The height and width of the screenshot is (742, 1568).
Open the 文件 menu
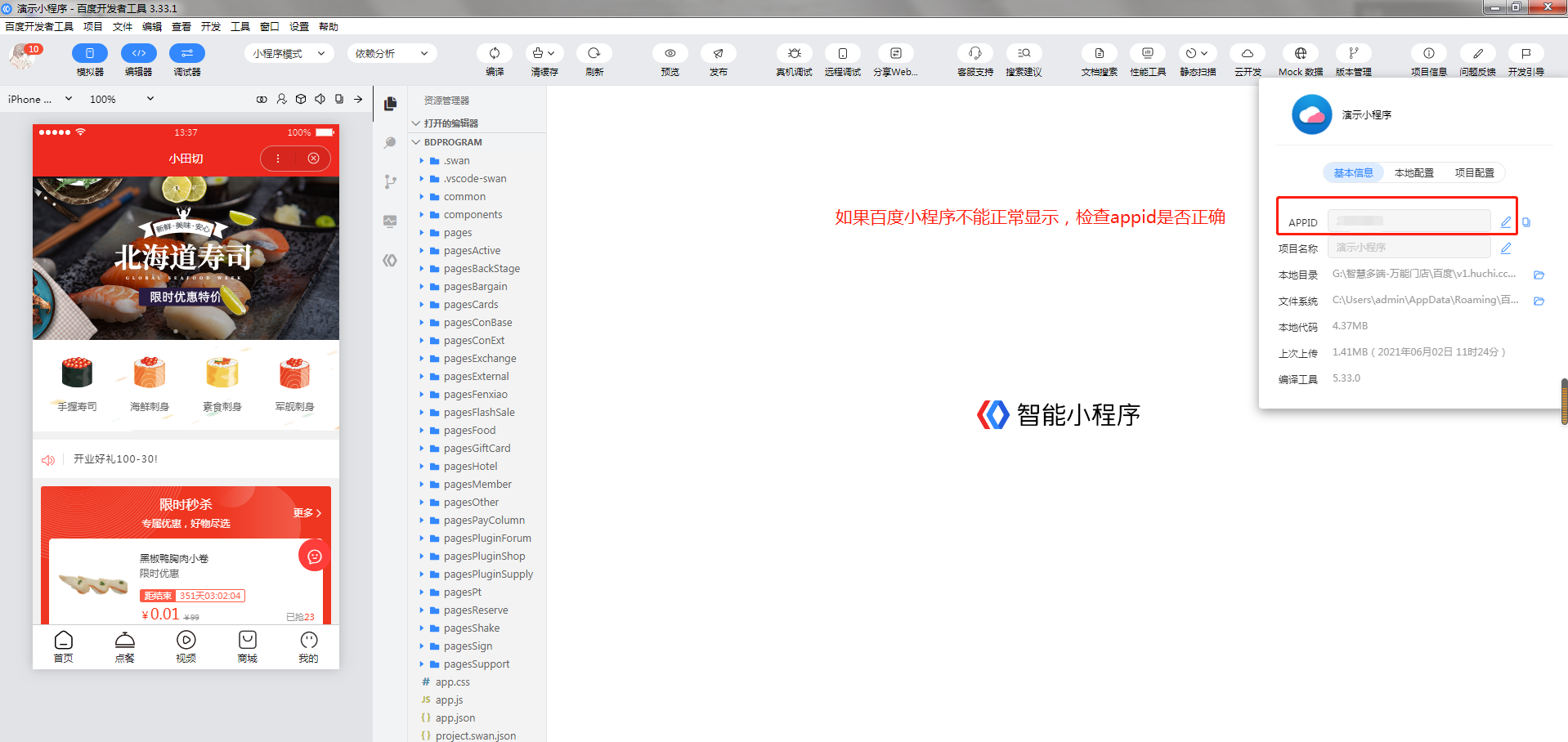(123, 27)
